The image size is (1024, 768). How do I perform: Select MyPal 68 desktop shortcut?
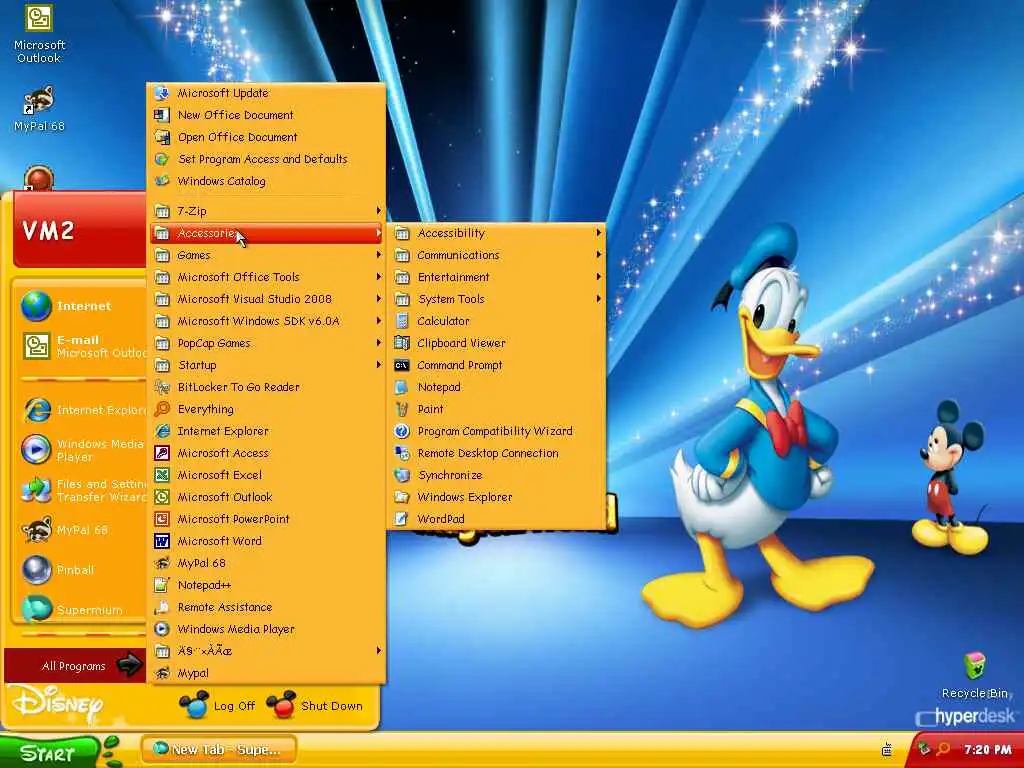tap(39, 108)
